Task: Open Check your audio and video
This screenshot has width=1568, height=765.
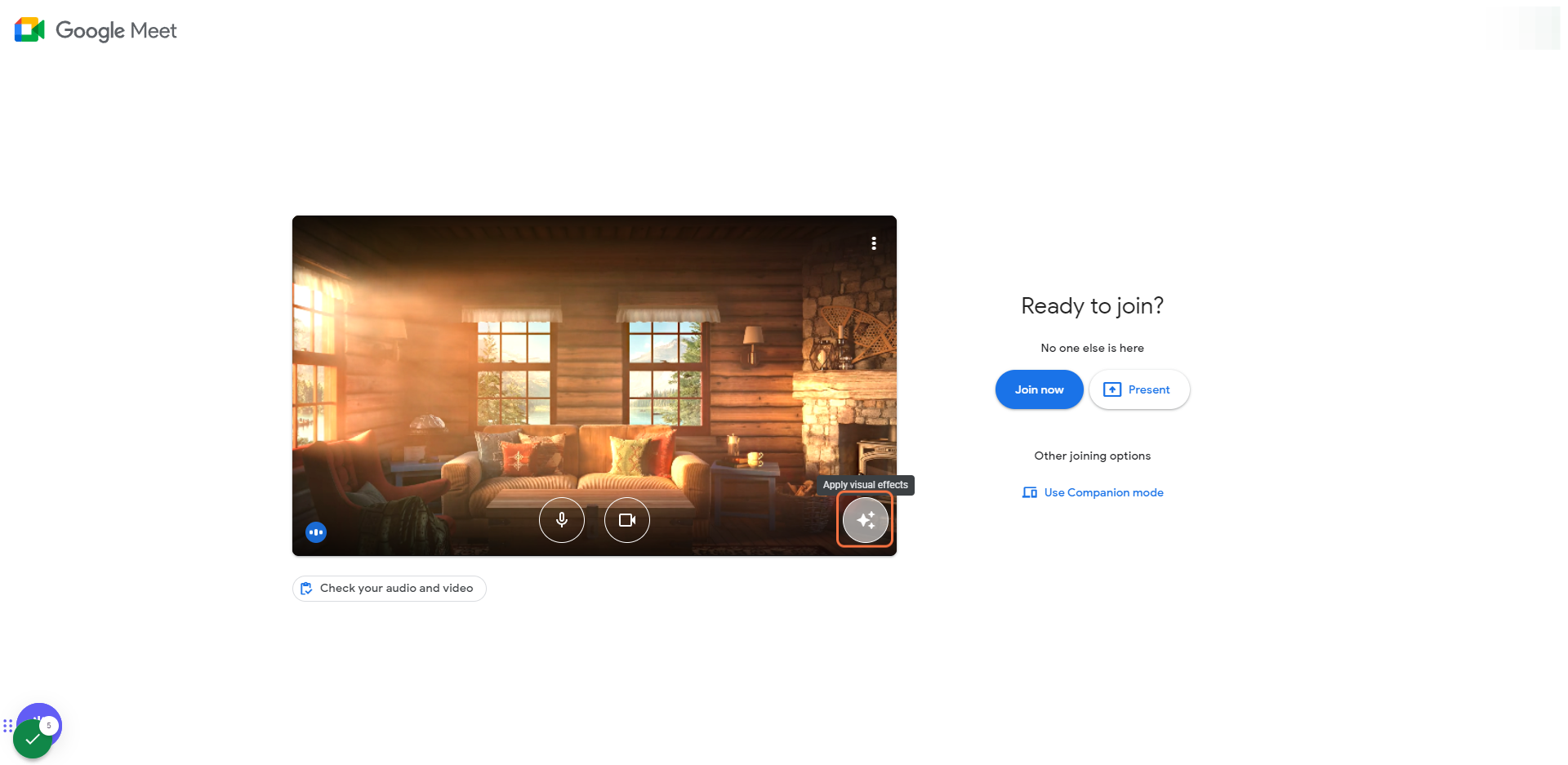Action: coord(390,589)
